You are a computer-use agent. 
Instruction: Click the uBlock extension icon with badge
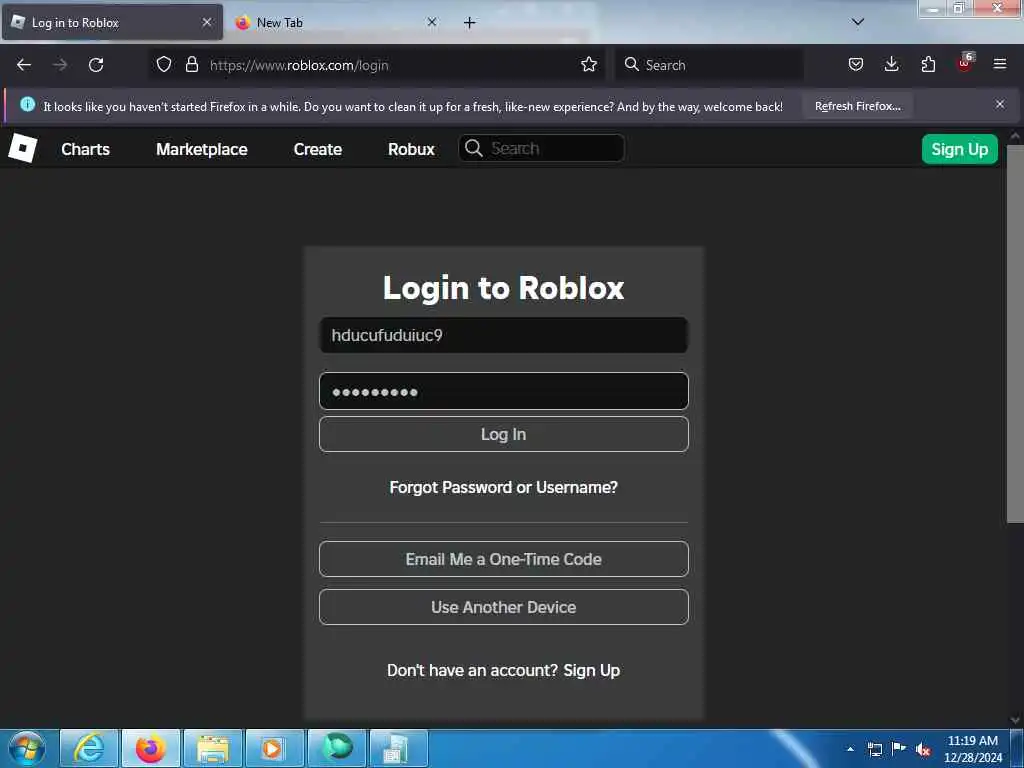(x=965, y=63)
